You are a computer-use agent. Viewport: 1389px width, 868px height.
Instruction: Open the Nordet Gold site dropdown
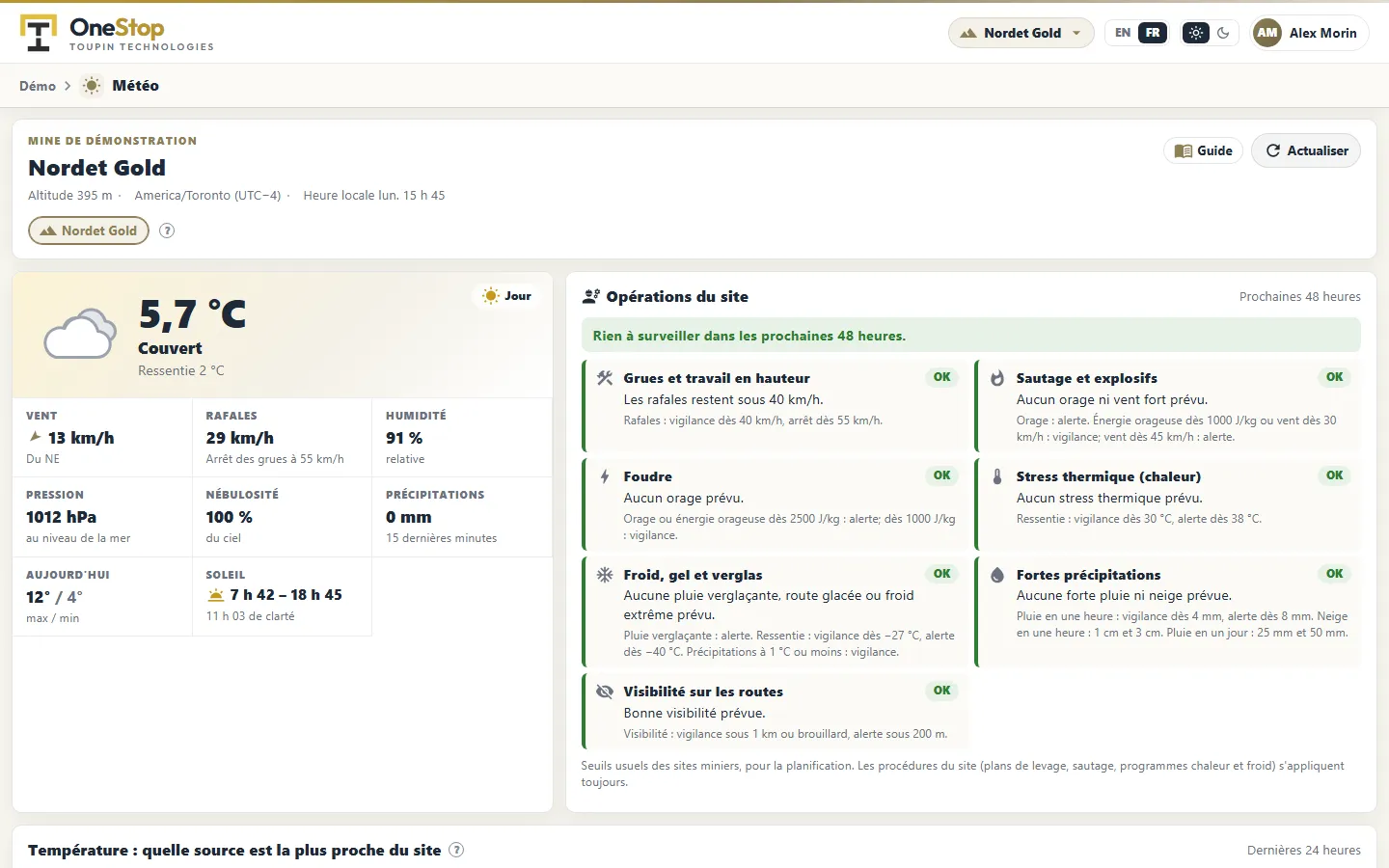(1021, 33)
